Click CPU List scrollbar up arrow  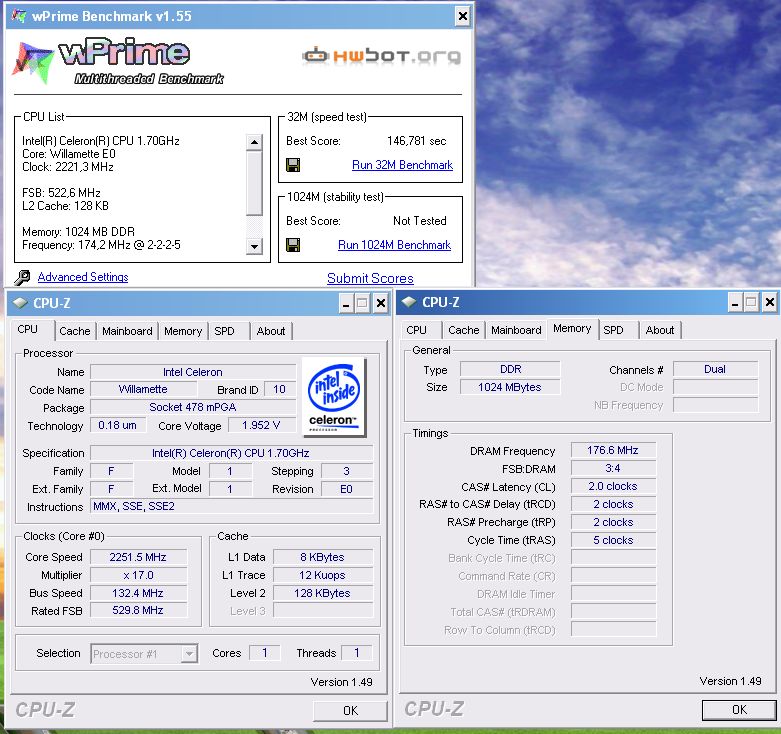(254, 142)
